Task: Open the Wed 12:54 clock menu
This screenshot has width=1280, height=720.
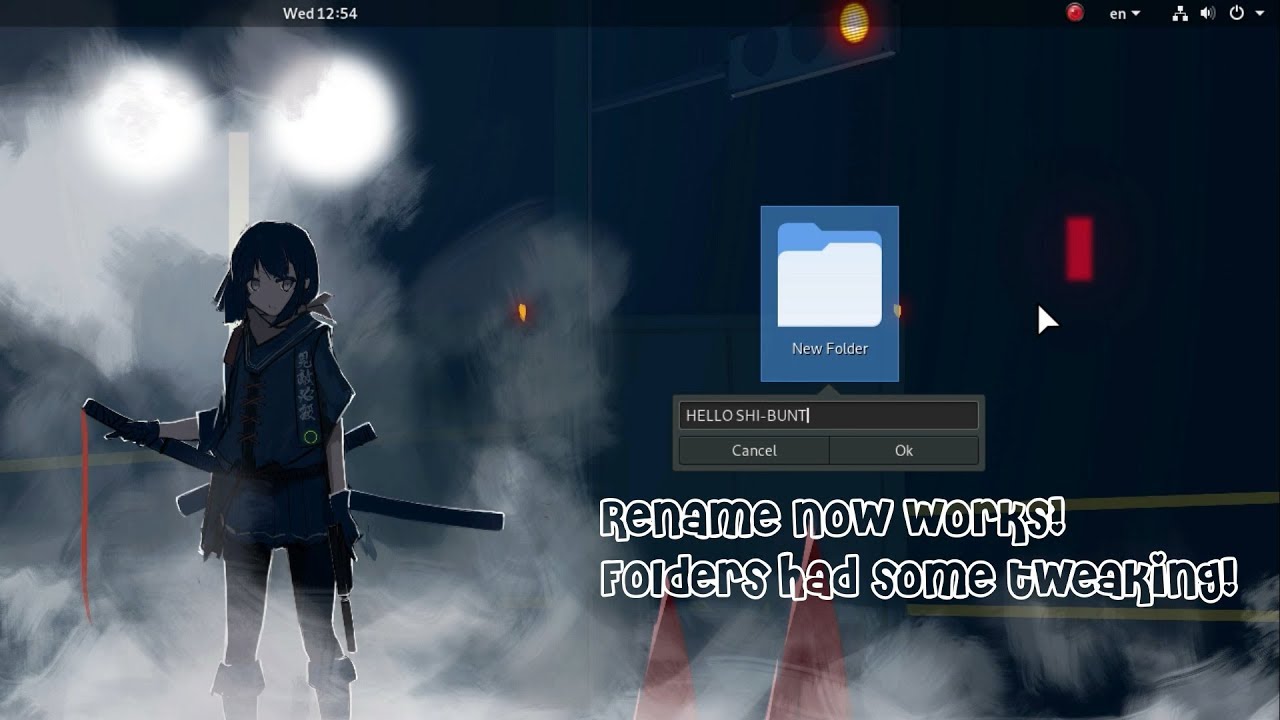Action: click(x=320, y=13)
